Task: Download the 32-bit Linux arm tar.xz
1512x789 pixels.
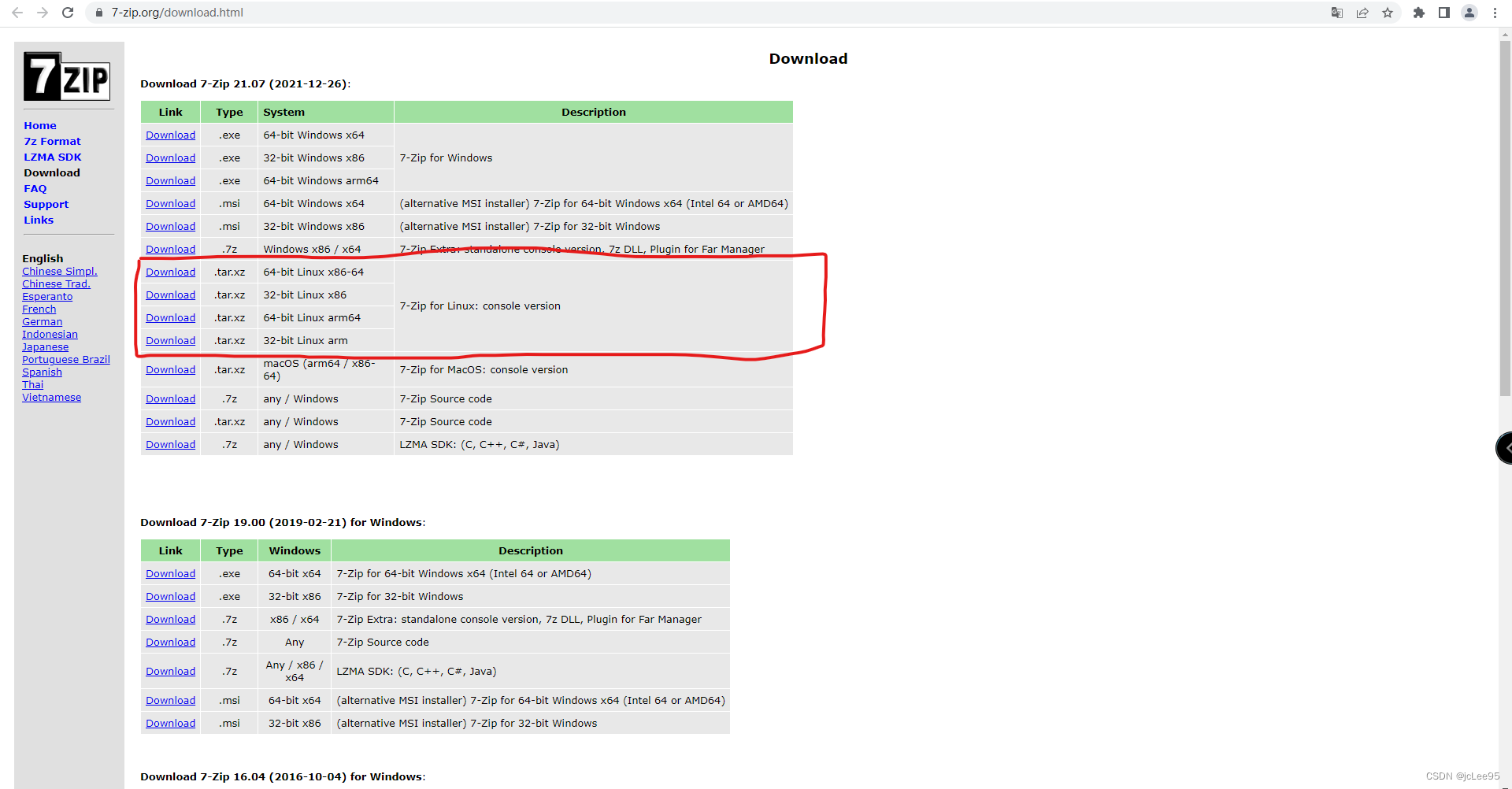Action: coord(170,341)
